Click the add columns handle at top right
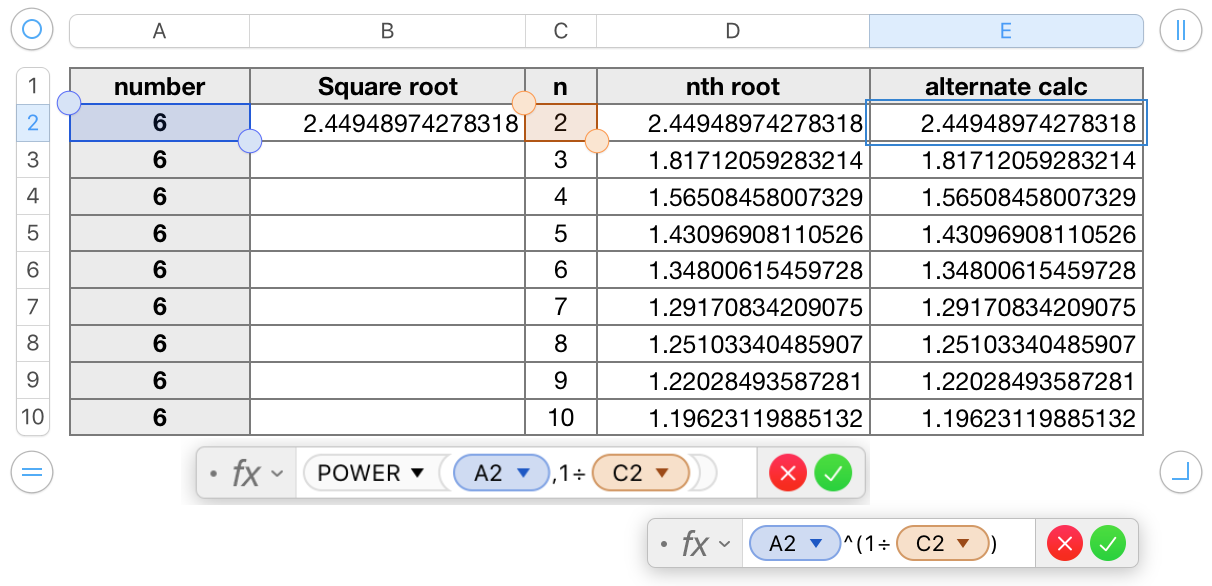Screen dimensions: 1212x586 click(1181, 30)
